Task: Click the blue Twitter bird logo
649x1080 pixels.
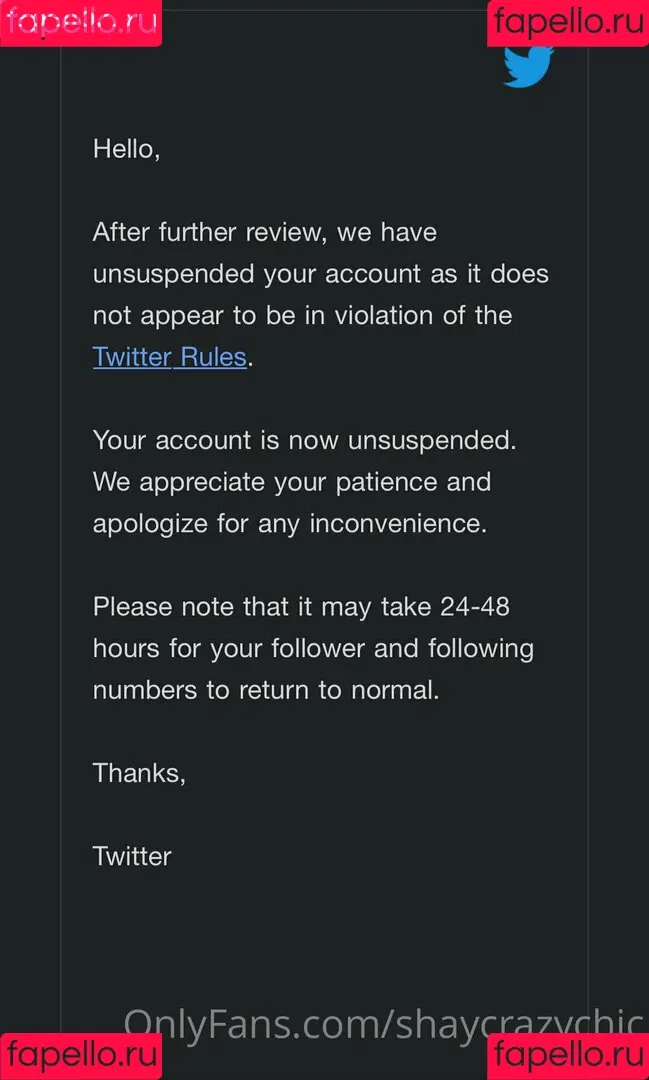Action: (528, 66)
